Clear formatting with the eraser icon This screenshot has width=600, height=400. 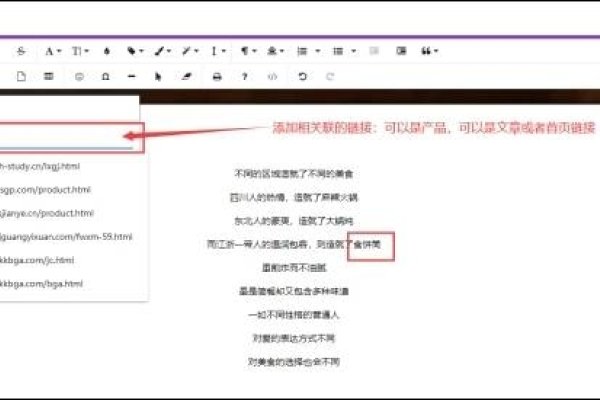(x=186, y=77)
